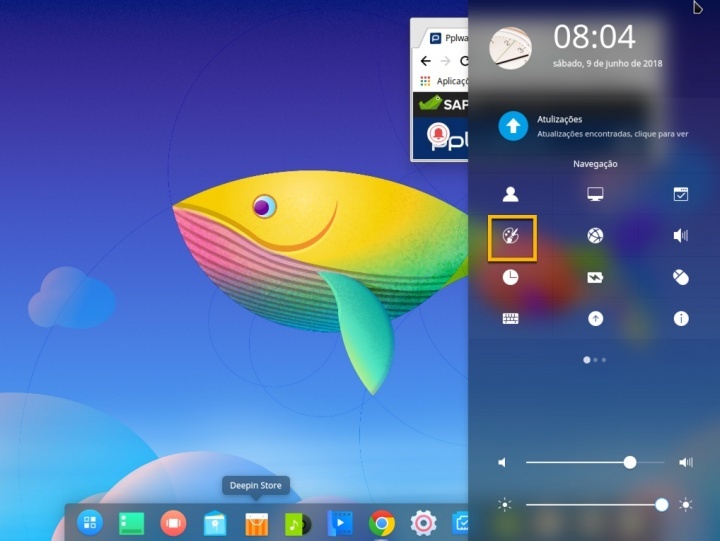Image resolution: width=720 pixels, height=541 pixels.
Task: Go to the second navigation page dot
Action: point(595,359)
